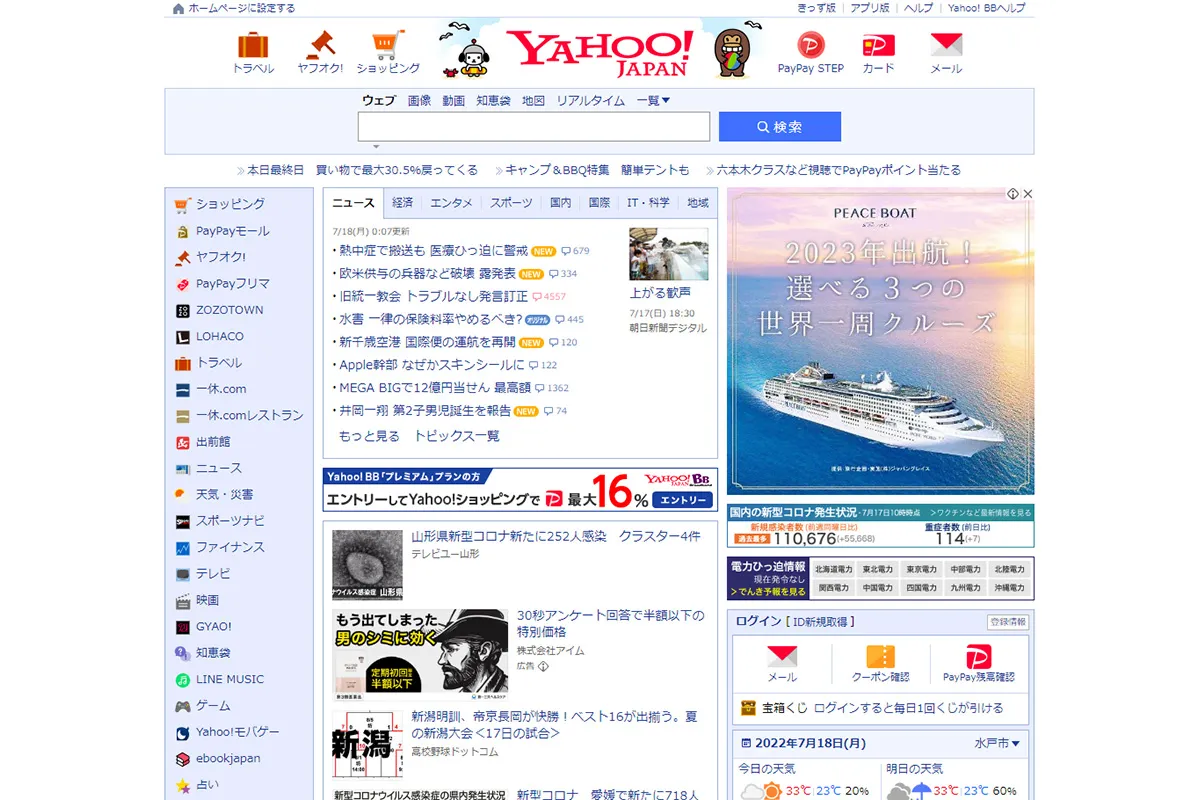
Task: Open the PayPay STEP icon
Action: (810, 45)
